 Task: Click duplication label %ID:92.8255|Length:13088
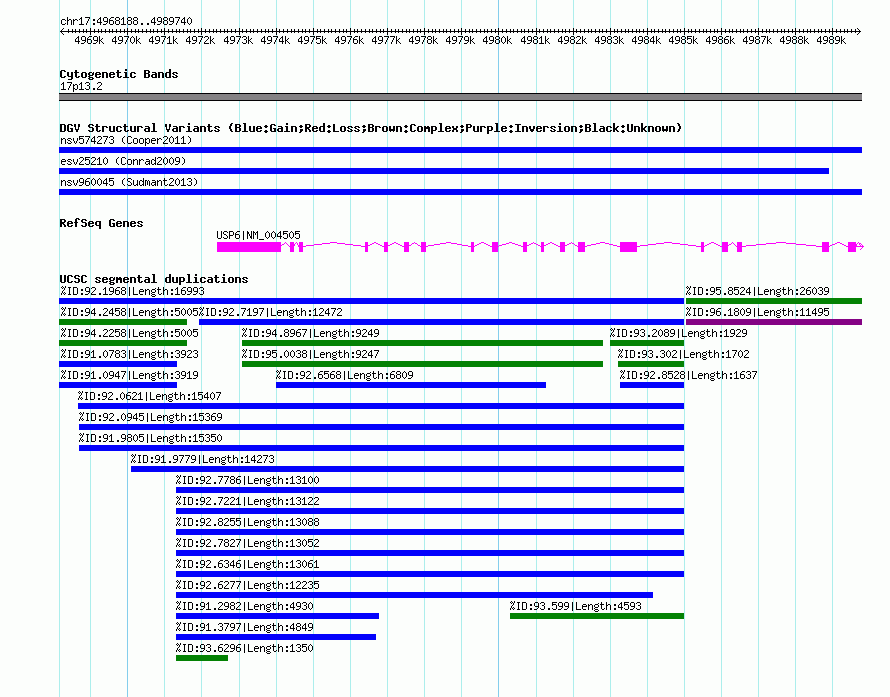click(247, 522)
